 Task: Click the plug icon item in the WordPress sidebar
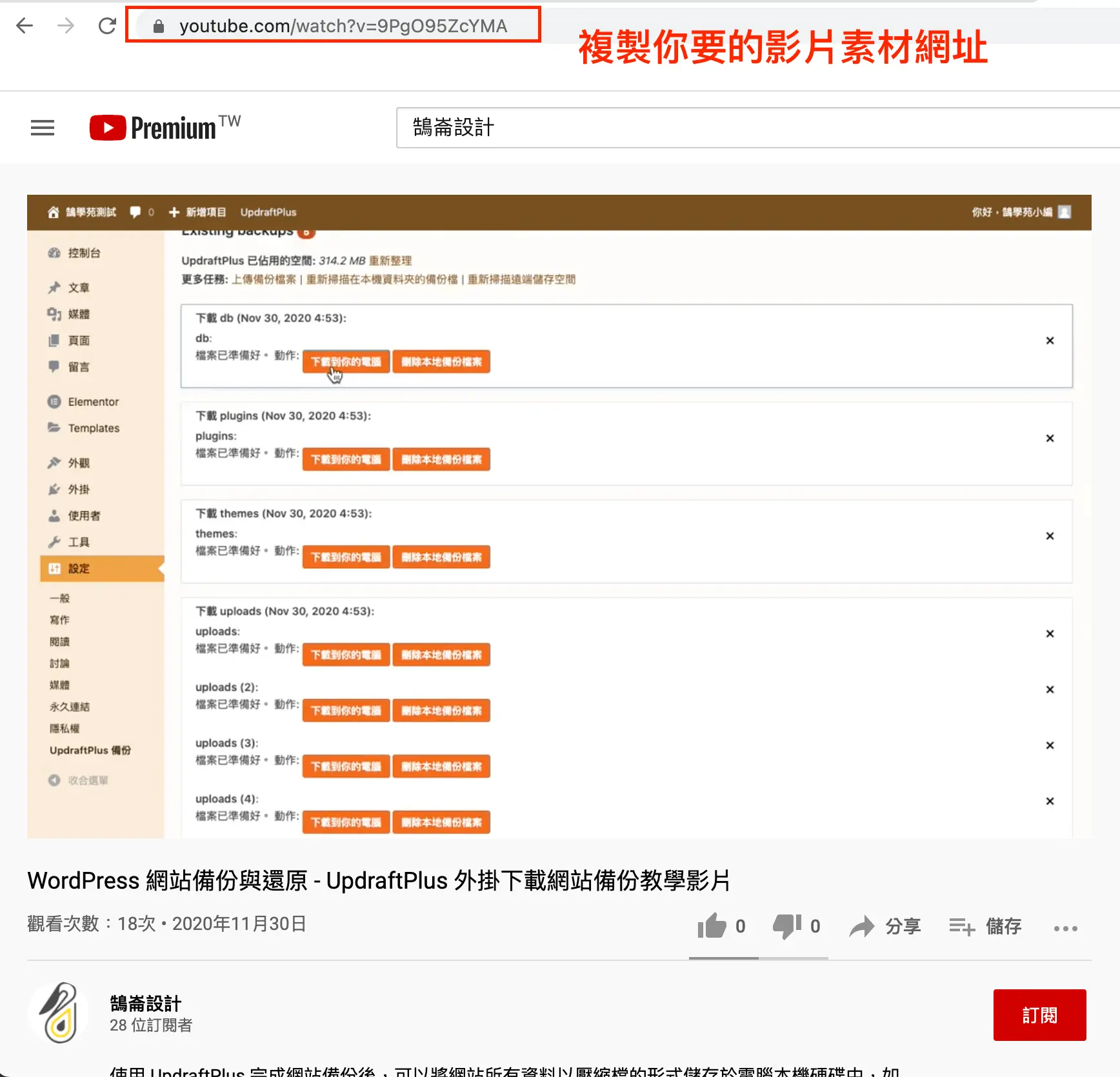pos(68,489)
